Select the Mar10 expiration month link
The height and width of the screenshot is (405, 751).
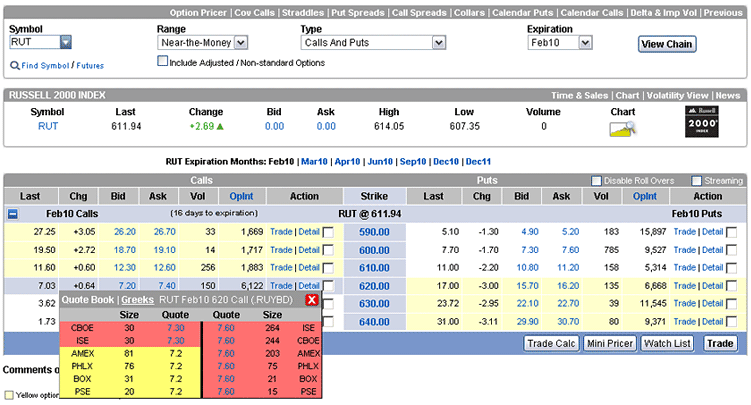[x=314, y=161]
